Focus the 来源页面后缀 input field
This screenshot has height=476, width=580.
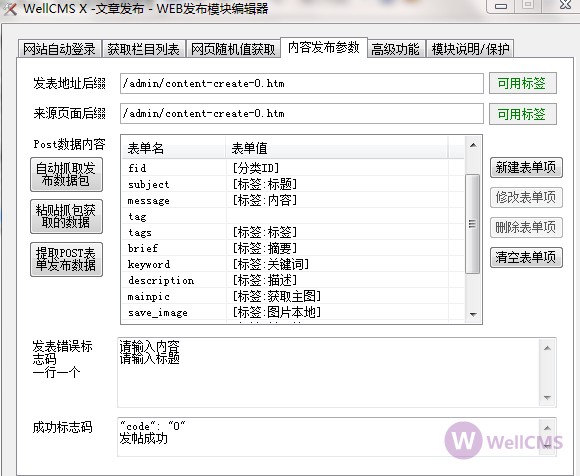301,114
